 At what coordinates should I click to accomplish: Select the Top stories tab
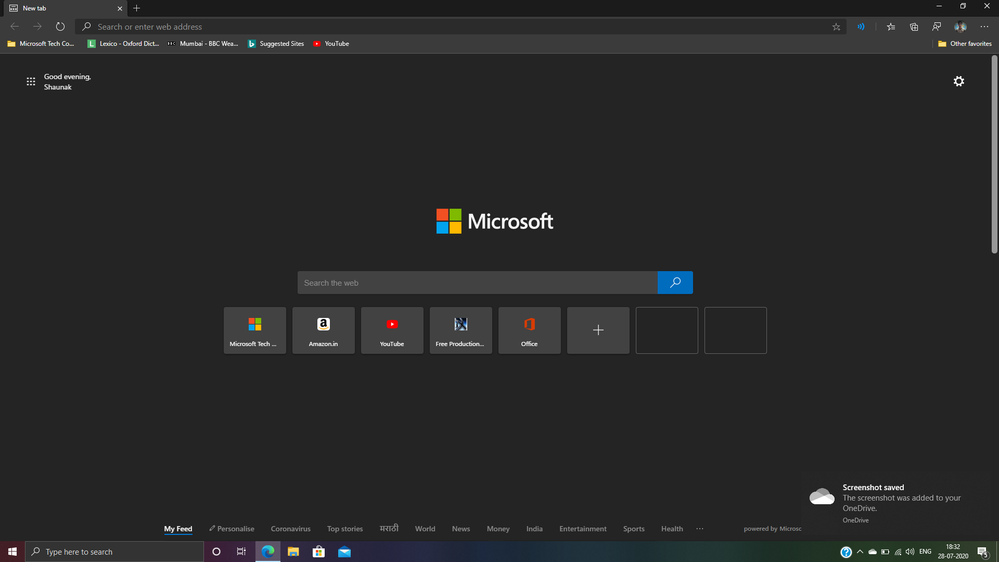[x=345, y=529]
